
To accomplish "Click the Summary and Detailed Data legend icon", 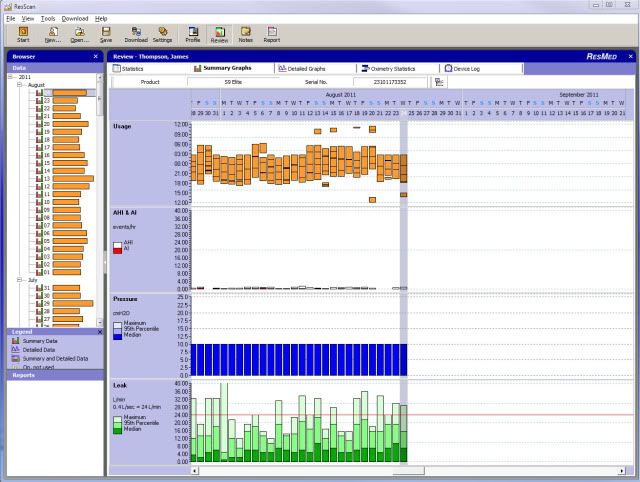I will pyautogui.click(x=16, y=359).
